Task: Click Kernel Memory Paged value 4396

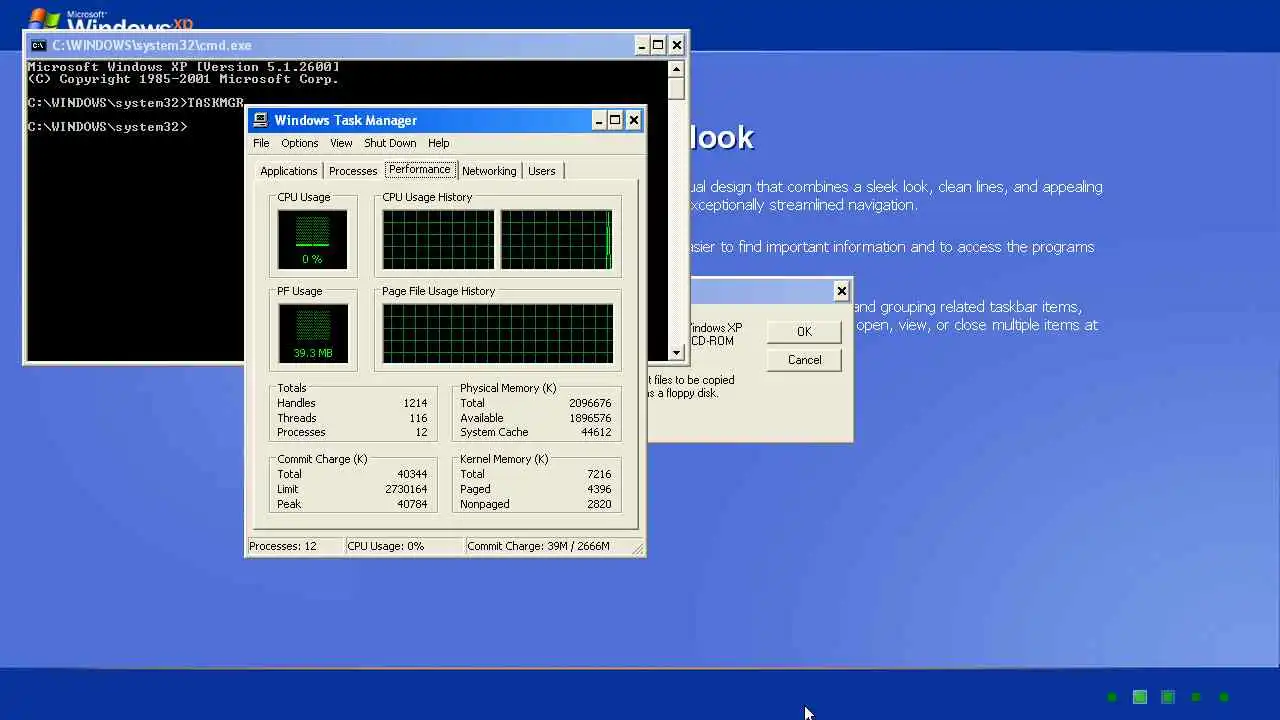Action: click(599, 489)
